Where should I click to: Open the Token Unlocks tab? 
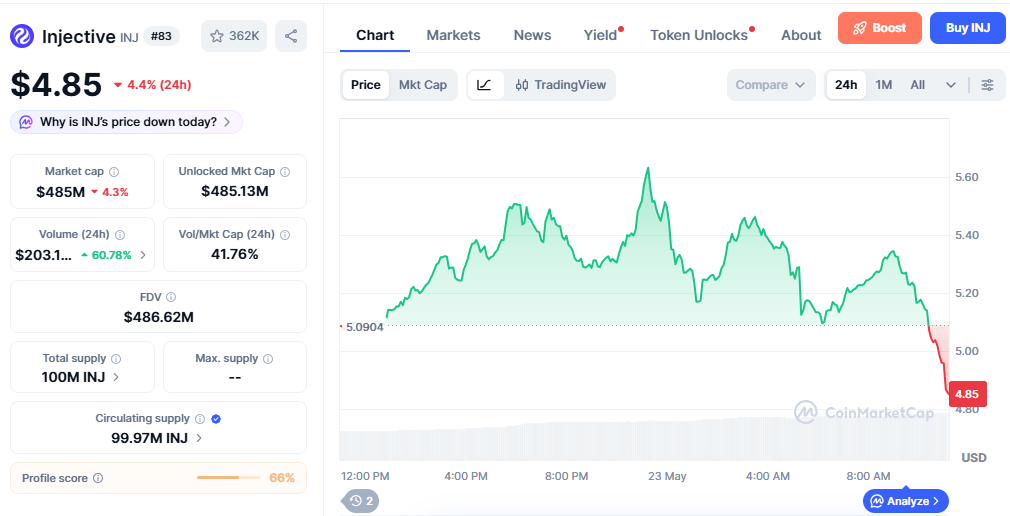click(x=699, y=35)
